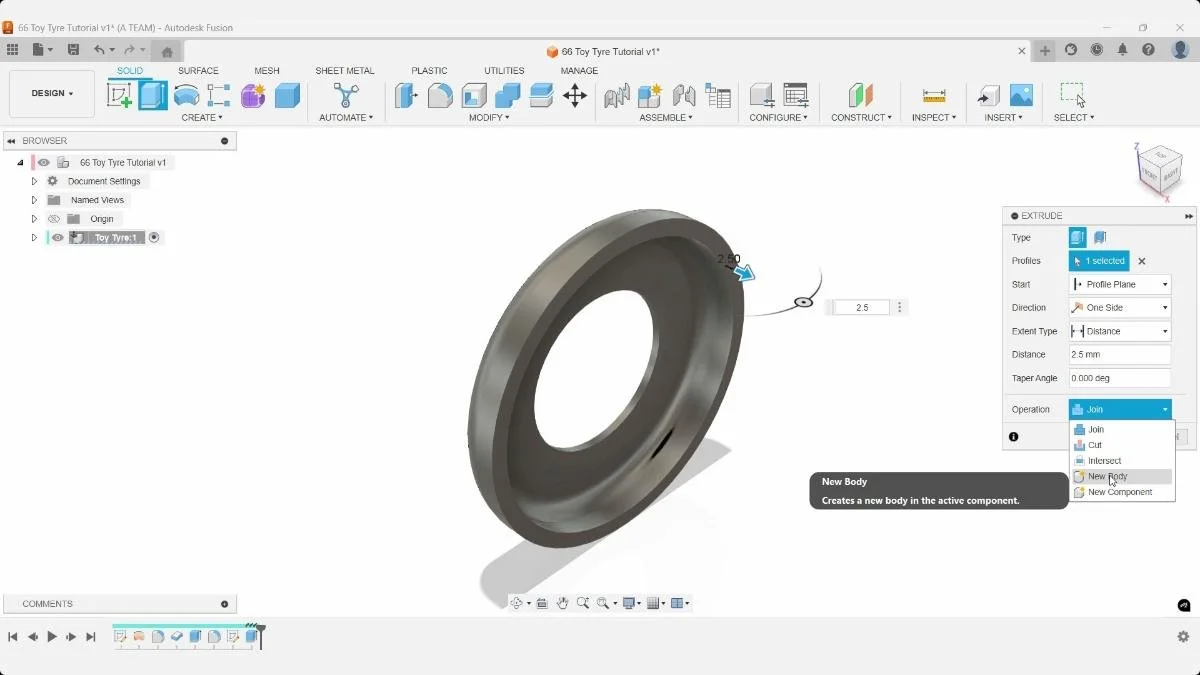
Task: Choose Cut from Operation list
Action: coord(1121,445)
